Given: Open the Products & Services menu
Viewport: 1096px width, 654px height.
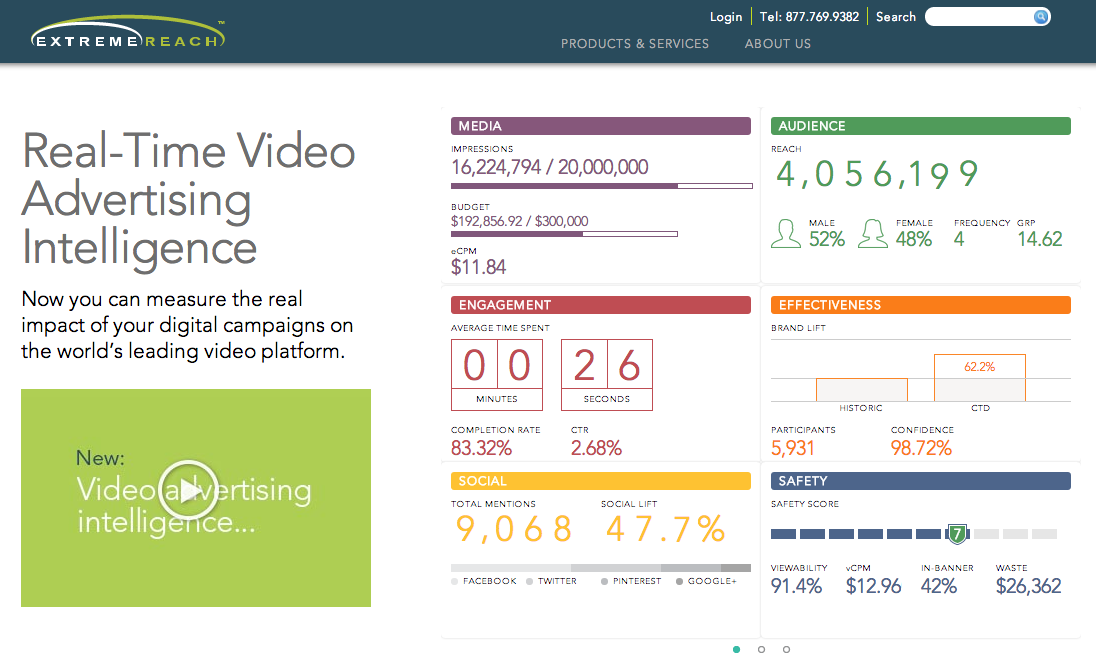Looking at the screenshot, I should [x=634, y=44].
